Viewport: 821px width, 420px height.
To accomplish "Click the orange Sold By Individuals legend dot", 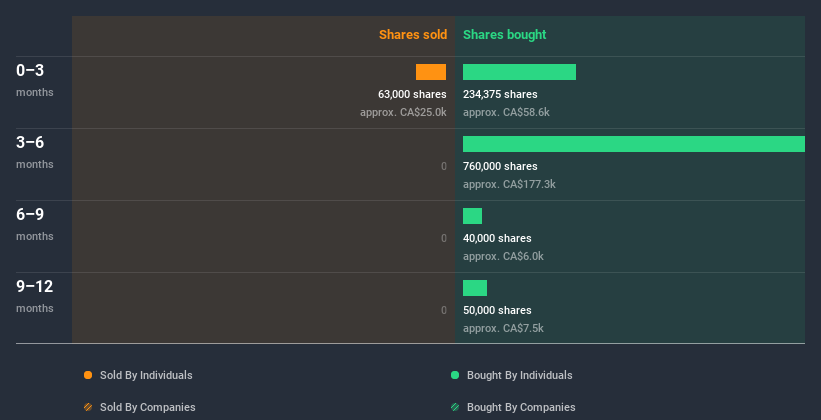I will click(x=88, y=375).
